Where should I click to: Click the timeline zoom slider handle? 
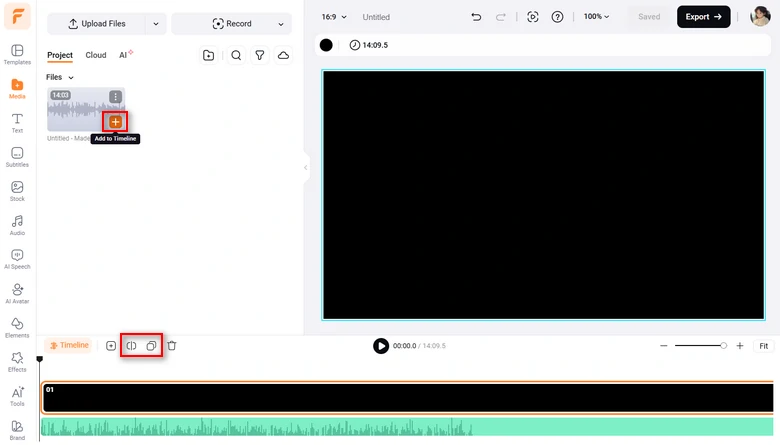pos(723,346)
